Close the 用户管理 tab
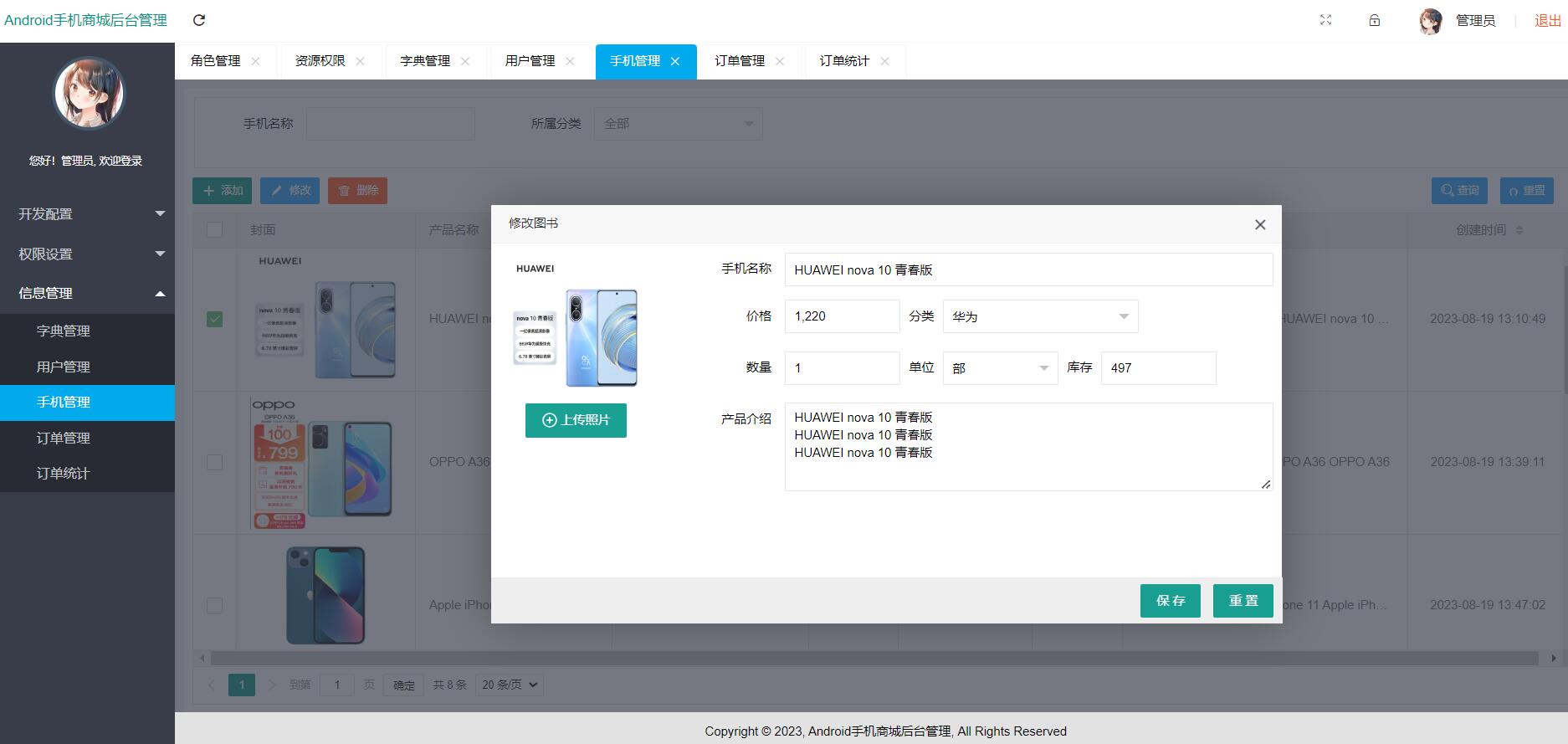Viewport: 1568px width, 744px height. 570,61
